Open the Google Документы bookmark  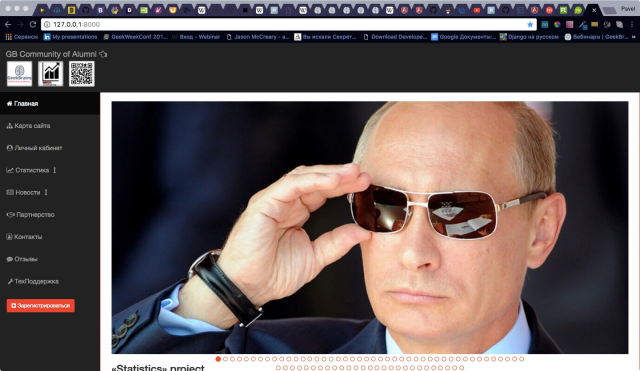click(463, 37)
